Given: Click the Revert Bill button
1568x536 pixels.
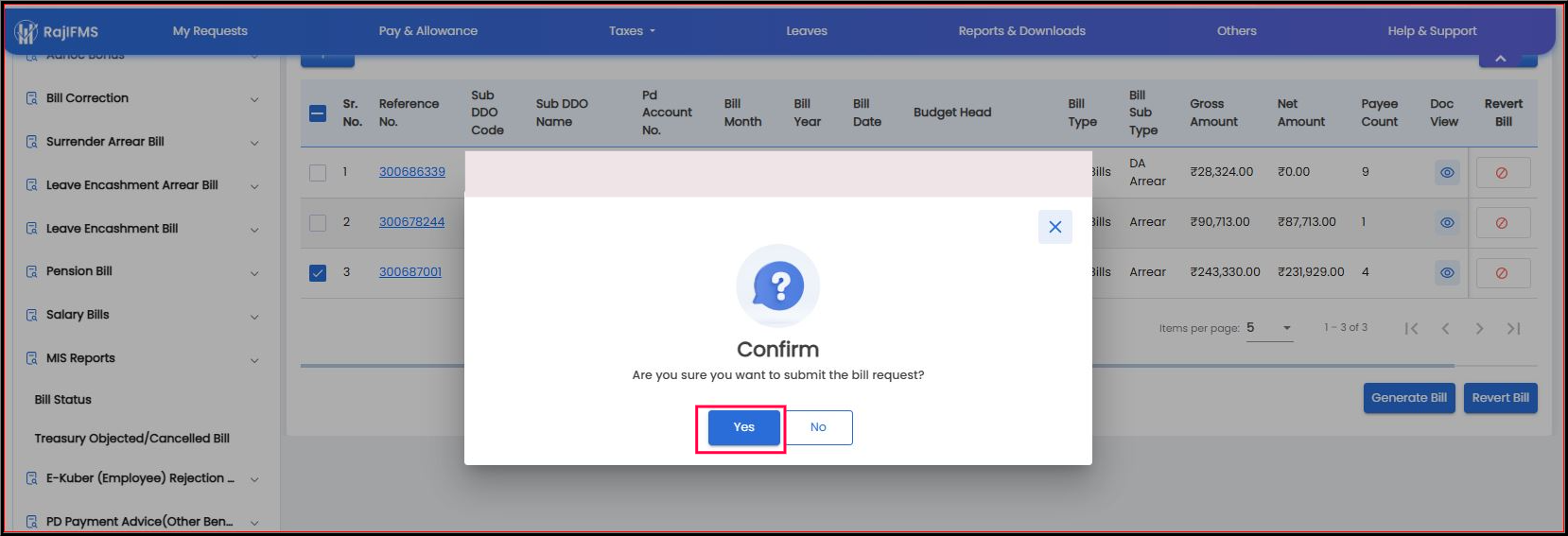Looking at the screenshot, I should coord(1500,398).
